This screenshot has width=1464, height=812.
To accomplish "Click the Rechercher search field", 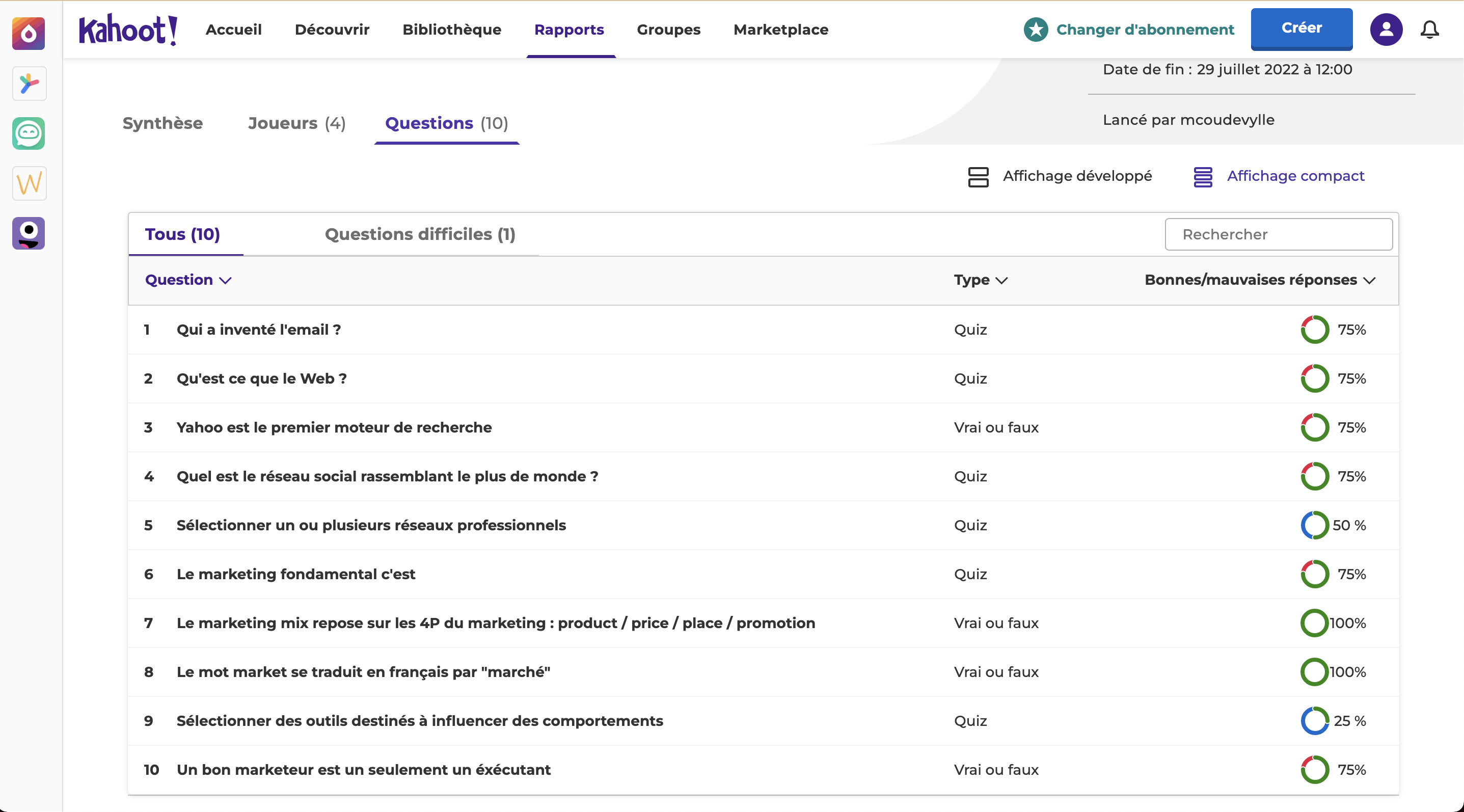I will click(x=1278, y=234).
